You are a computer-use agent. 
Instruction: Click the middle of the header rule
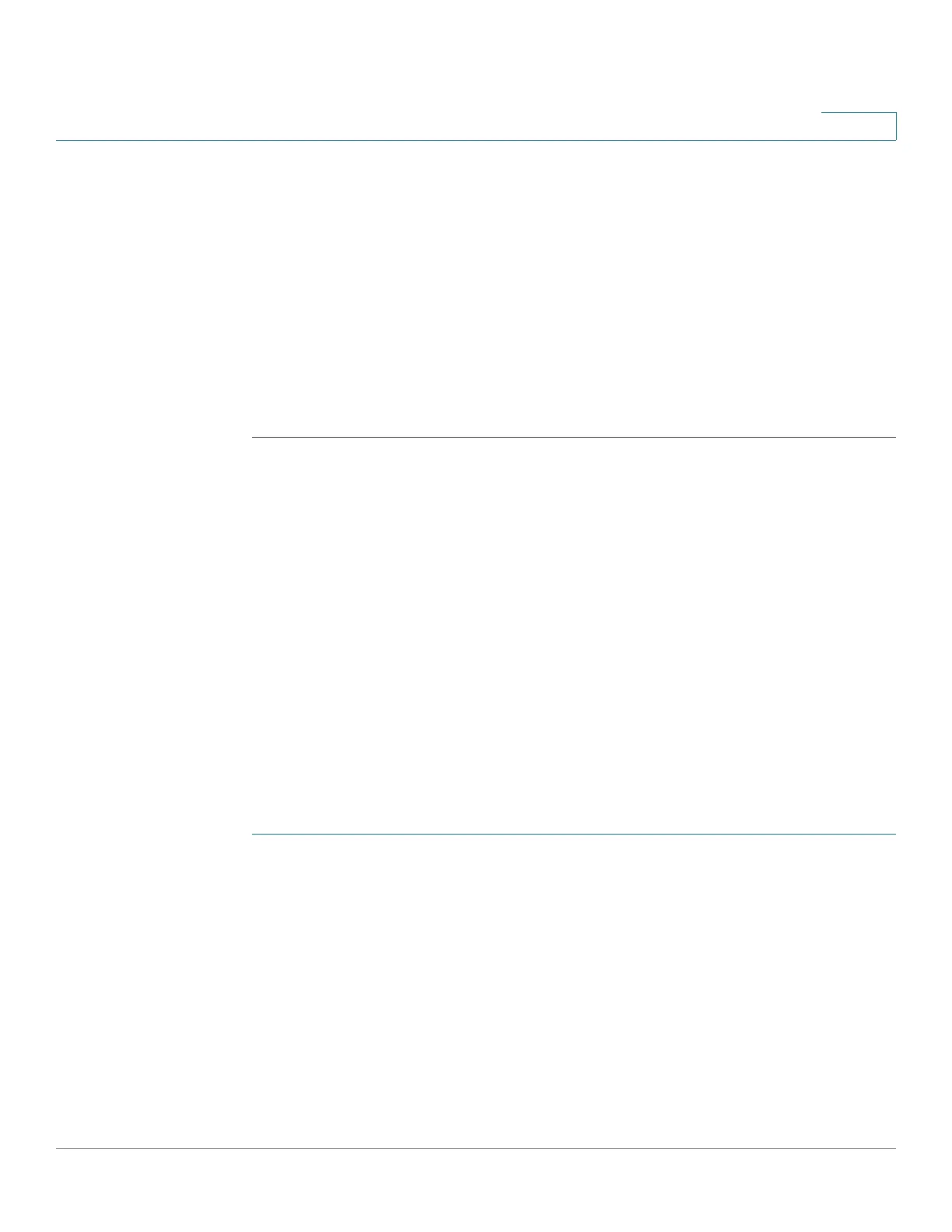click(476, 140)
